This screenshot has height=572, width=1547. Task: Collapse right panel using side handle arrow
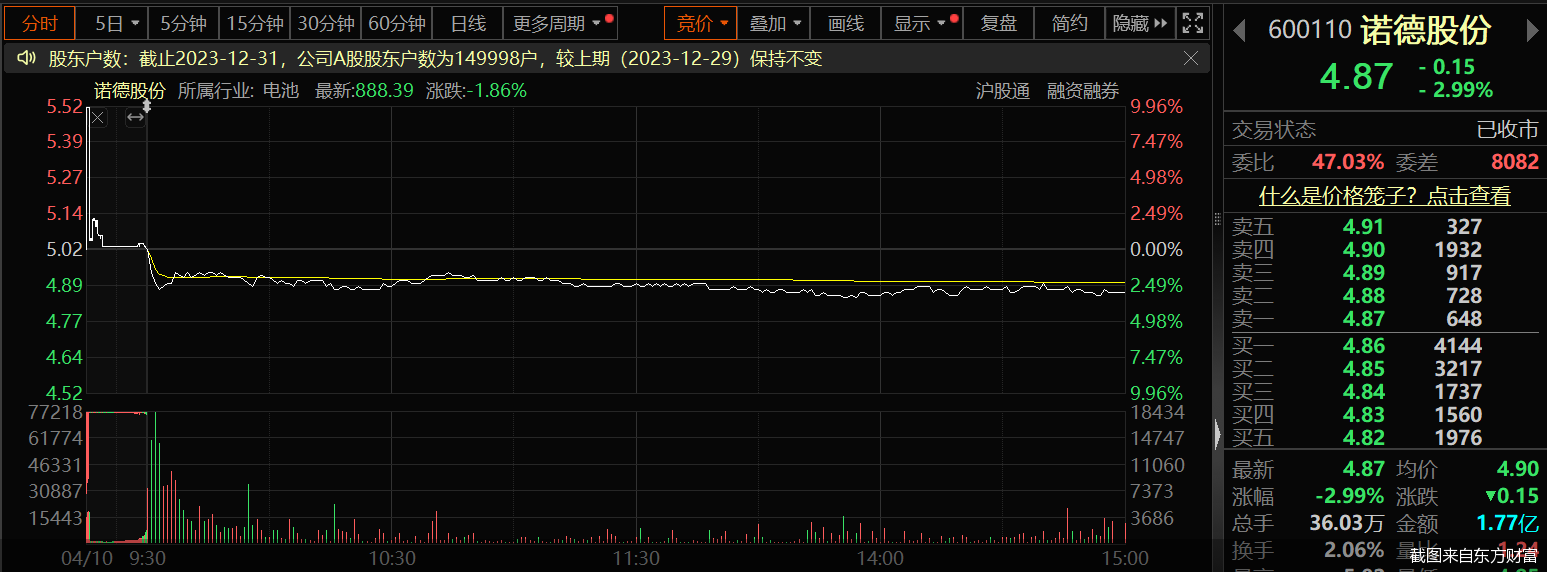[x=1217, y=434]
